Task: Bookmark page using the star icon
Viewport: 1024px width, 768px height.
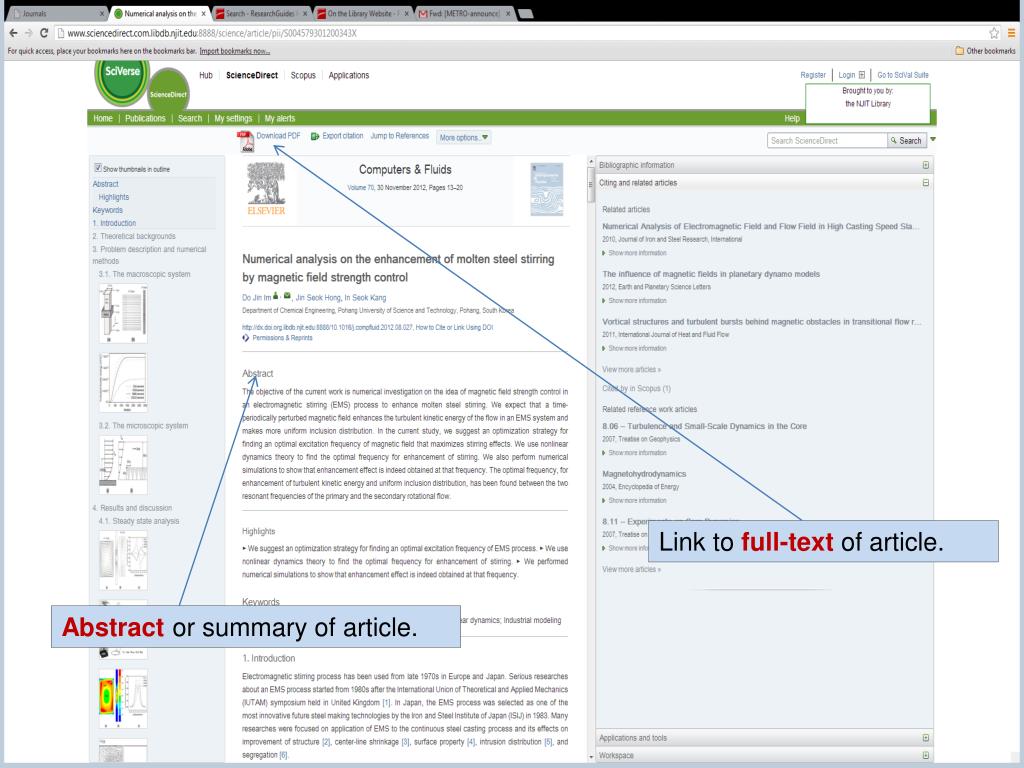Action: [994, 33]
